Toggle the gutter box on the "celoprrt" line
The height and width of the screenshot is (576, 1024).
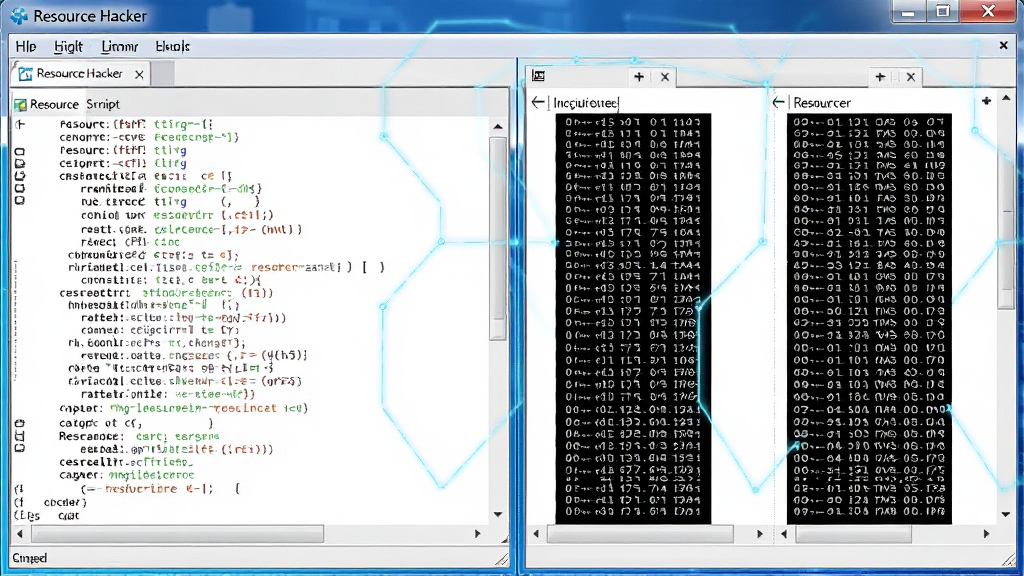point(20,163)
